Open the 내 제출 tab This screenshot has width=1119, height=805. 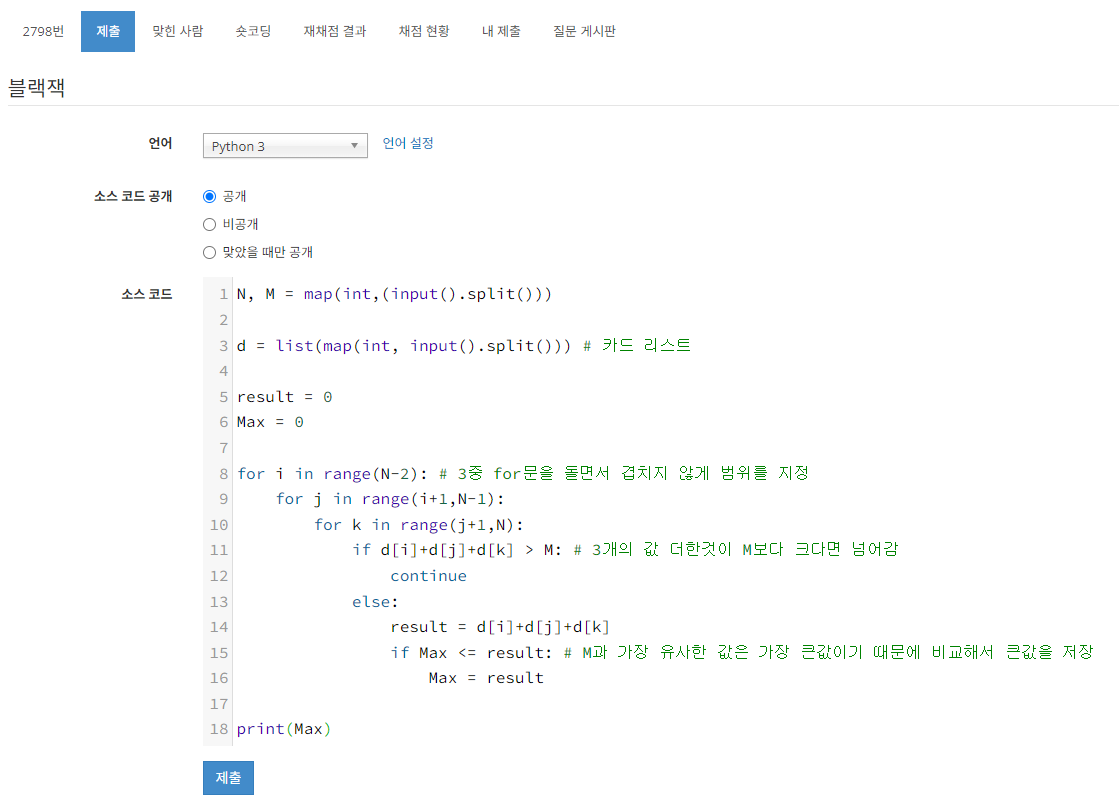(501, 31)
